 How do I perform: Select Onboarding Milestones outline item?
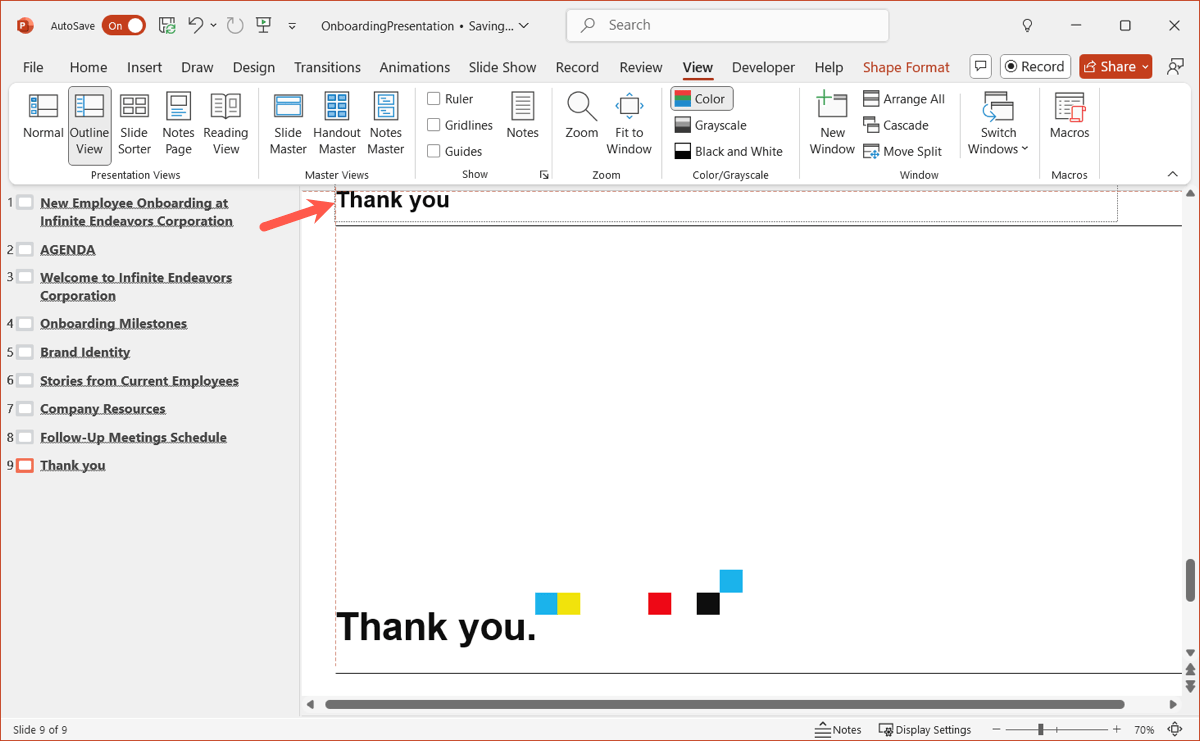(x=113, y=324)
